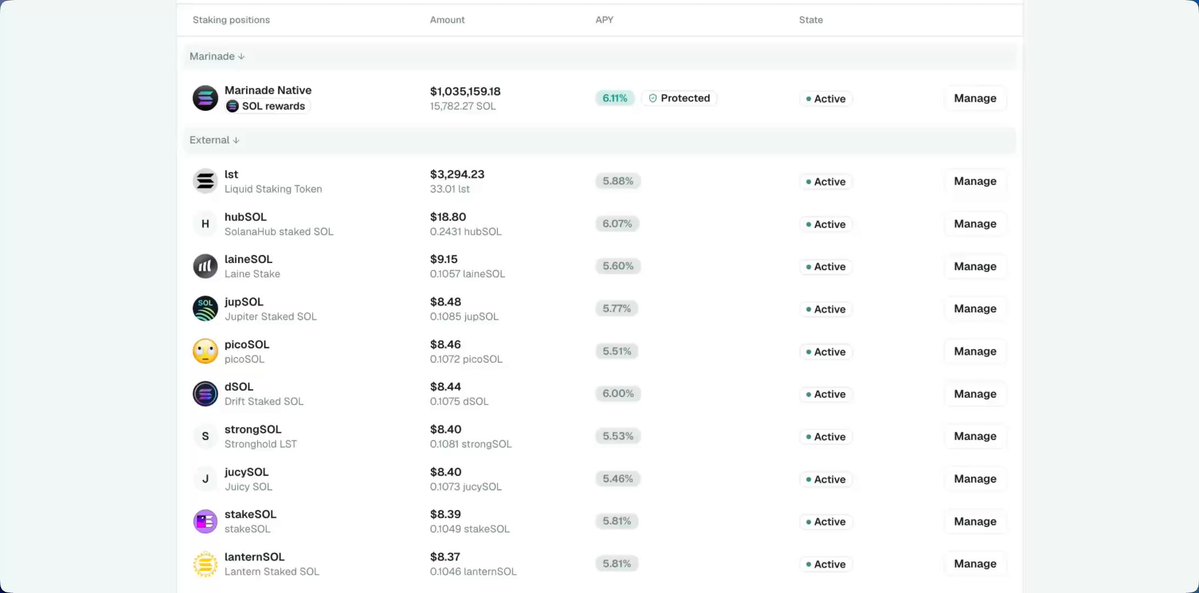Screen dimensions: 1199x593
Task: Click the 6.07% APY badge for hubSOL
Action: point(617,224)
